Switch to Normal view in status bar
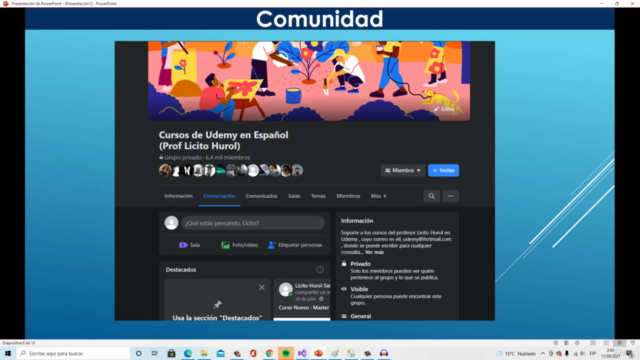This screenshot has width=640, height=360. (593, 343)
